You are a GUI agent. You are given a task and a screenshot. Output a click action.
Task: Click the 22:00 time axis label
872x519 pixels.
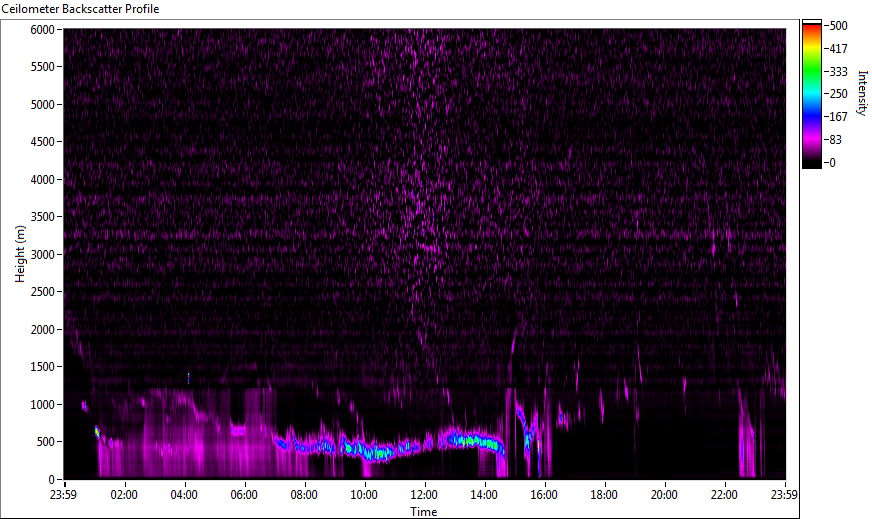724,495
